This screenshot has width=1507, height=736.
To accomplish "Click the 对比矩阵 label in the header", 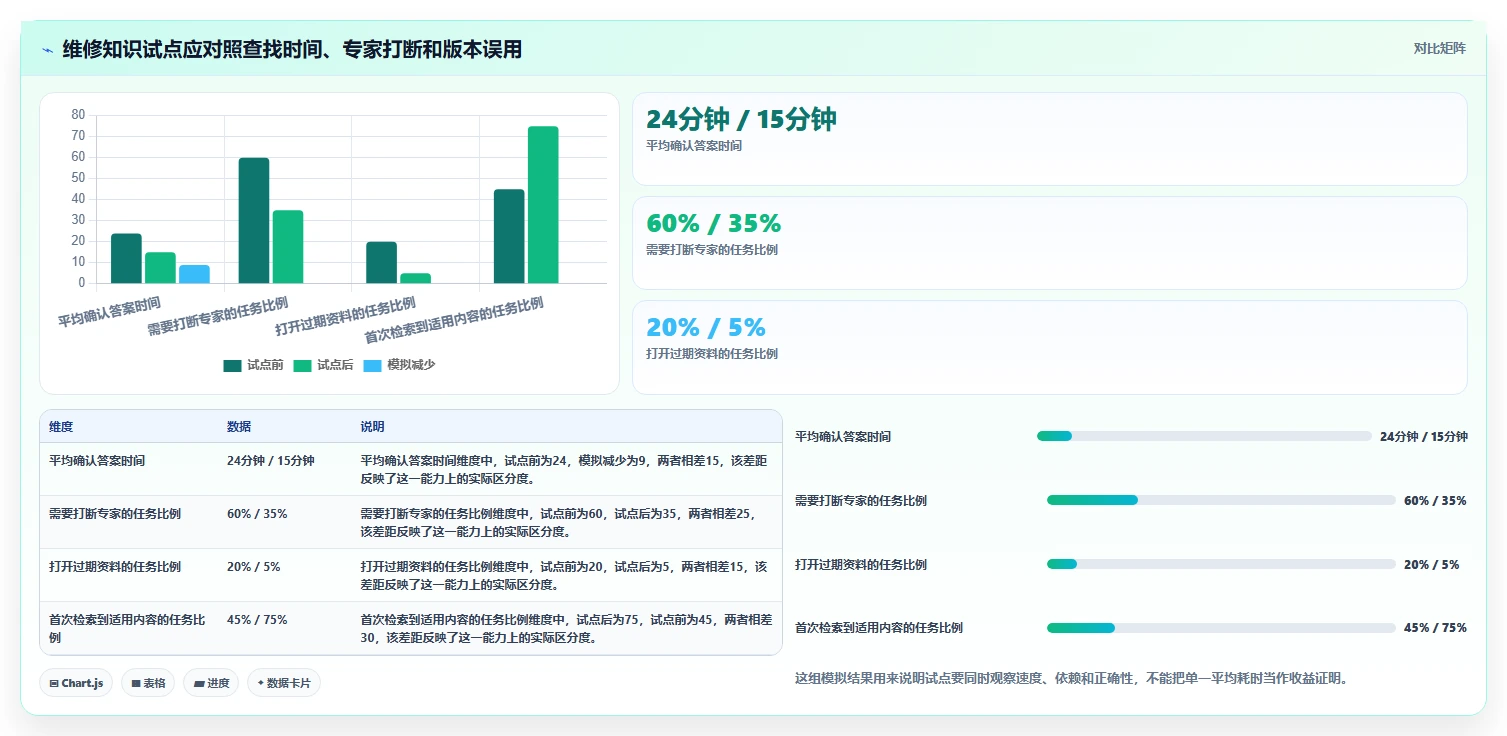I will (1439, 49).
